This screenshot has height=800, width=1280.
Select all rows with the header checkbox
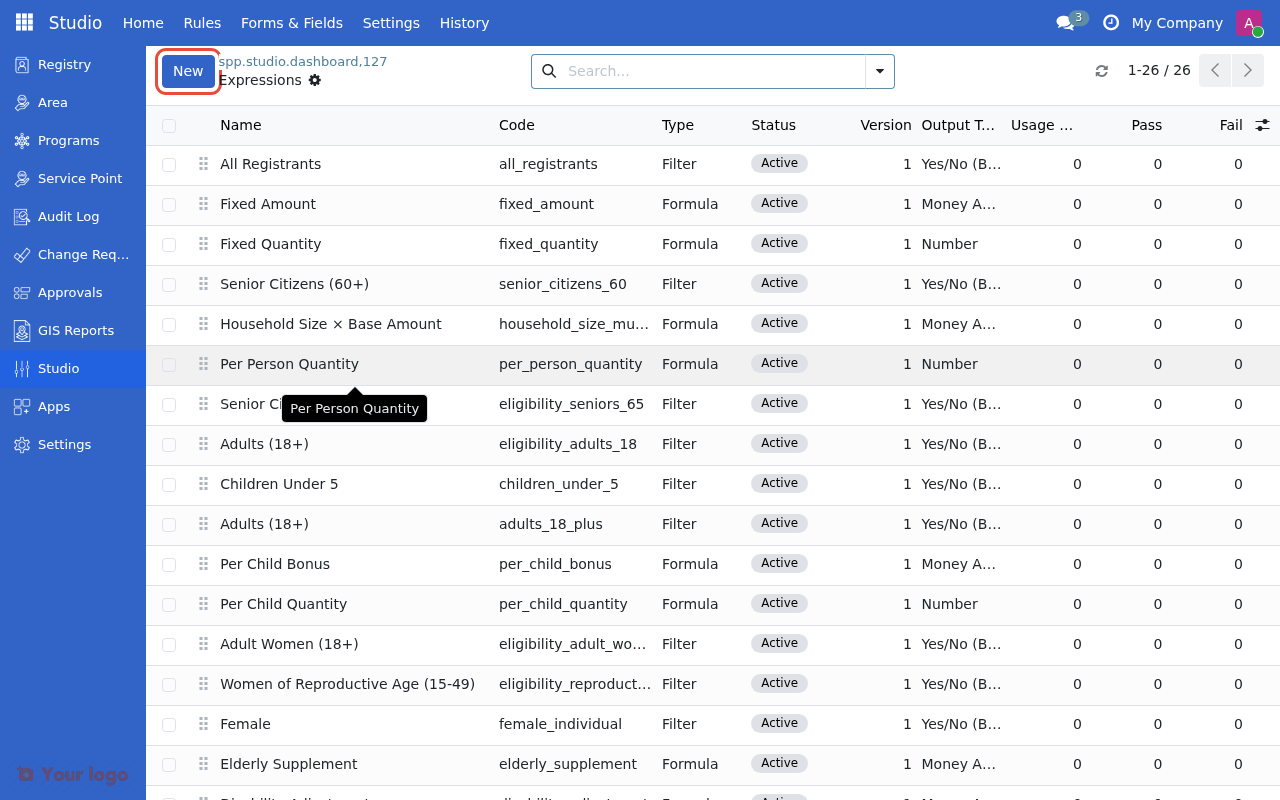168,125
